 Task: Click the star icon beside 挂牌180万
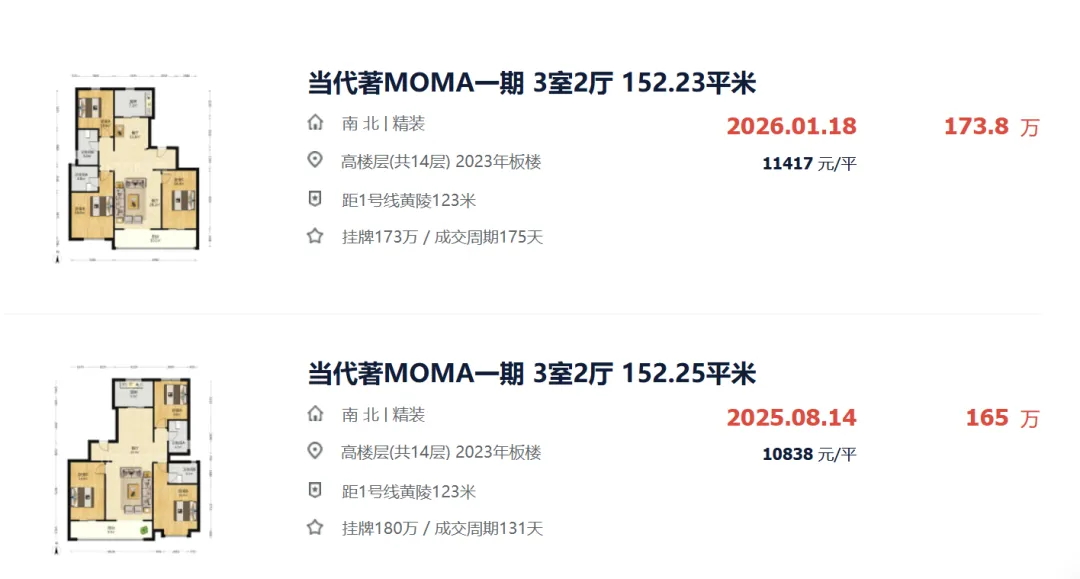point(315,527)
